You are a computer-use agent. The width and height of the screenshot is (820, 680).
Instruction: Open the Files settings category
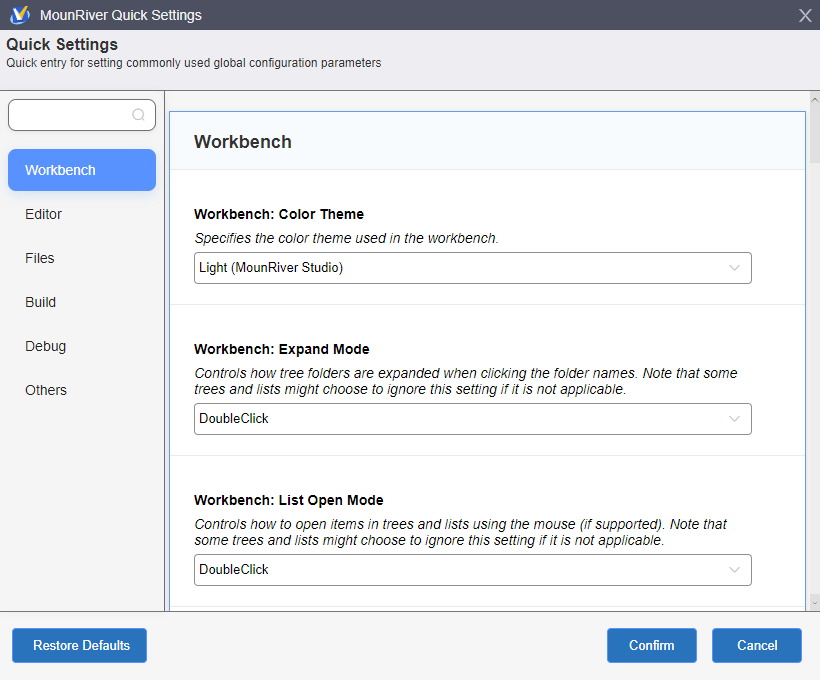pos(40,258)
